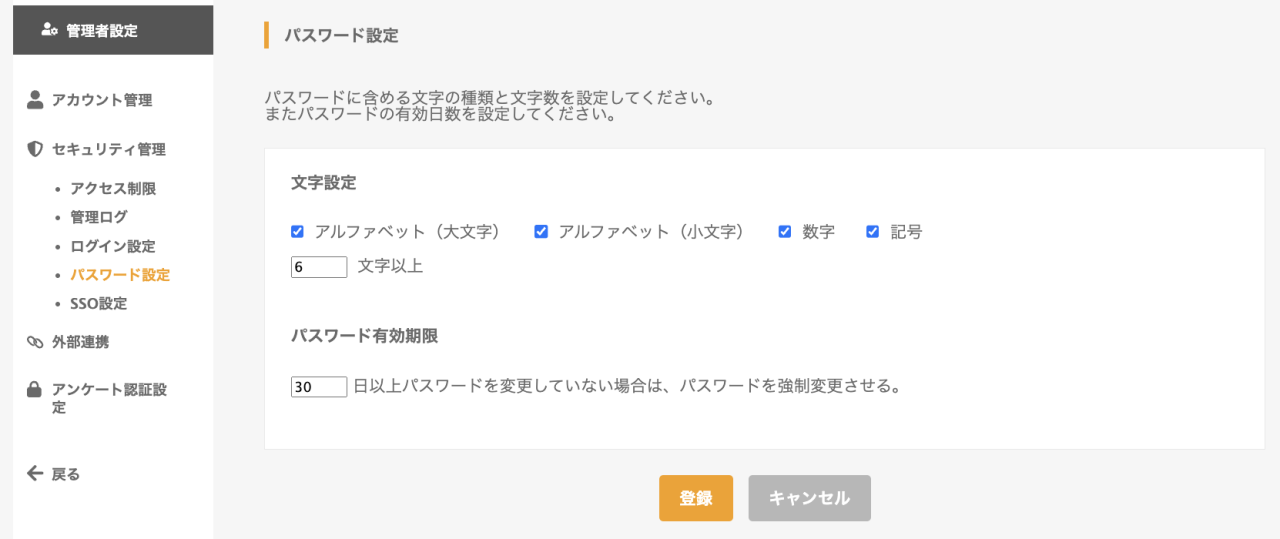Click the gray キャンセル button
Image resolution: width=1280 pixels, height=539 pixels.
click(810, 498)
